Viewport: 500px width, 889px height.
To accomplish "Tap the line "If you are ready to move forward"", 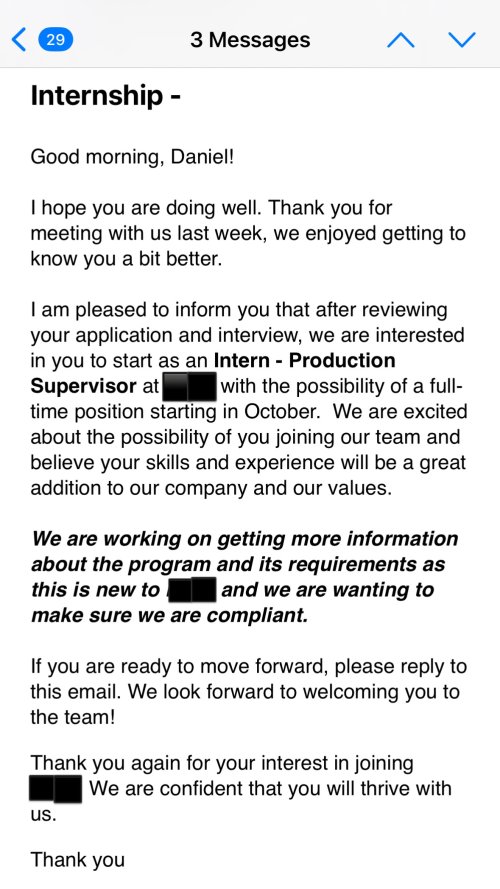I will pos(180,667).
